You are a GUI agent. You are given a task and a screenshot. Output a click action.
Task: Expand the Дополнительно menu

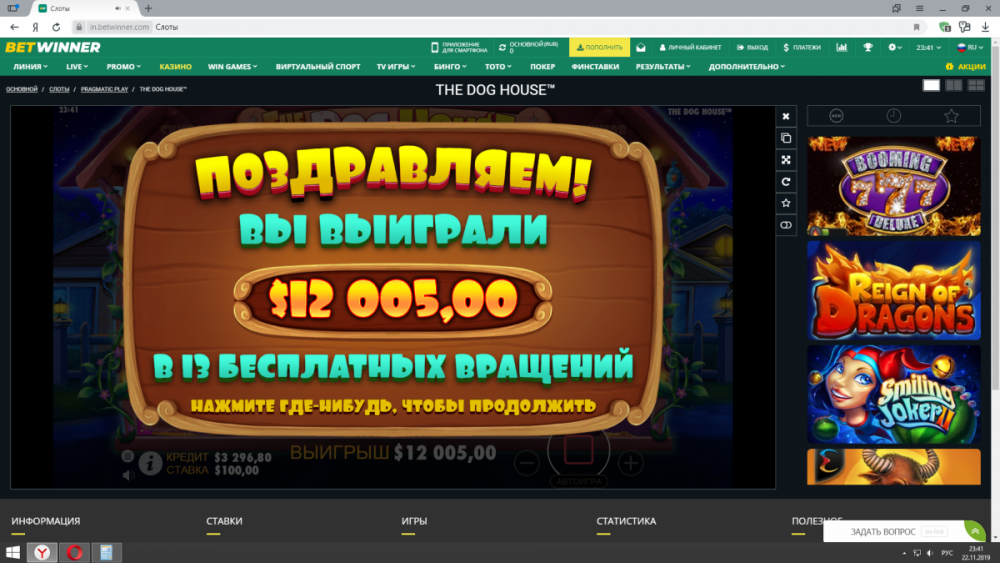pos(746,66)
